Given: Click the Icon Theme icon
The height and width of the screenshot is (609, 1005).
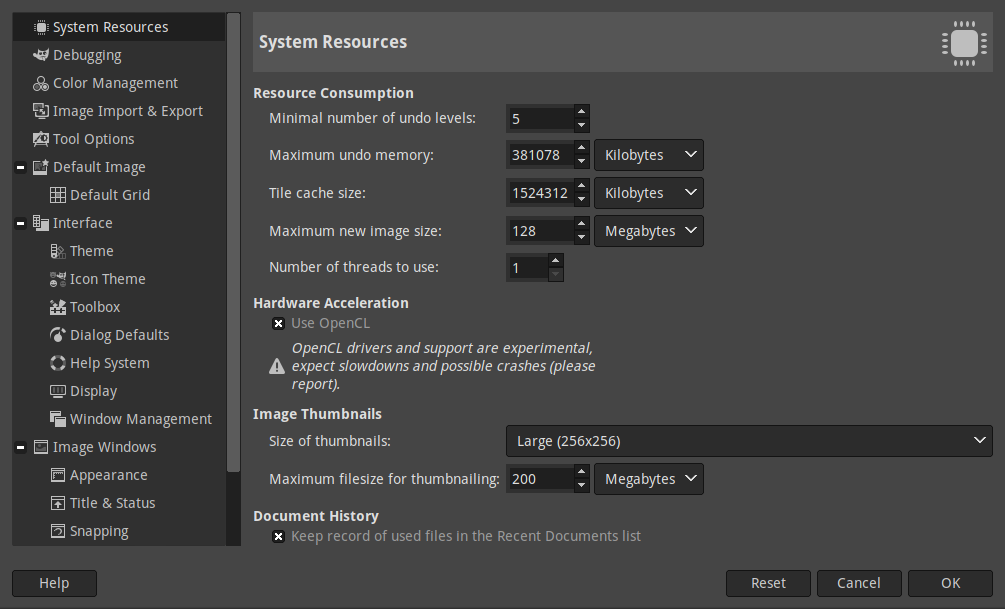Looking at the screenshot, I should pyautogui.click(x=58, y=279).
